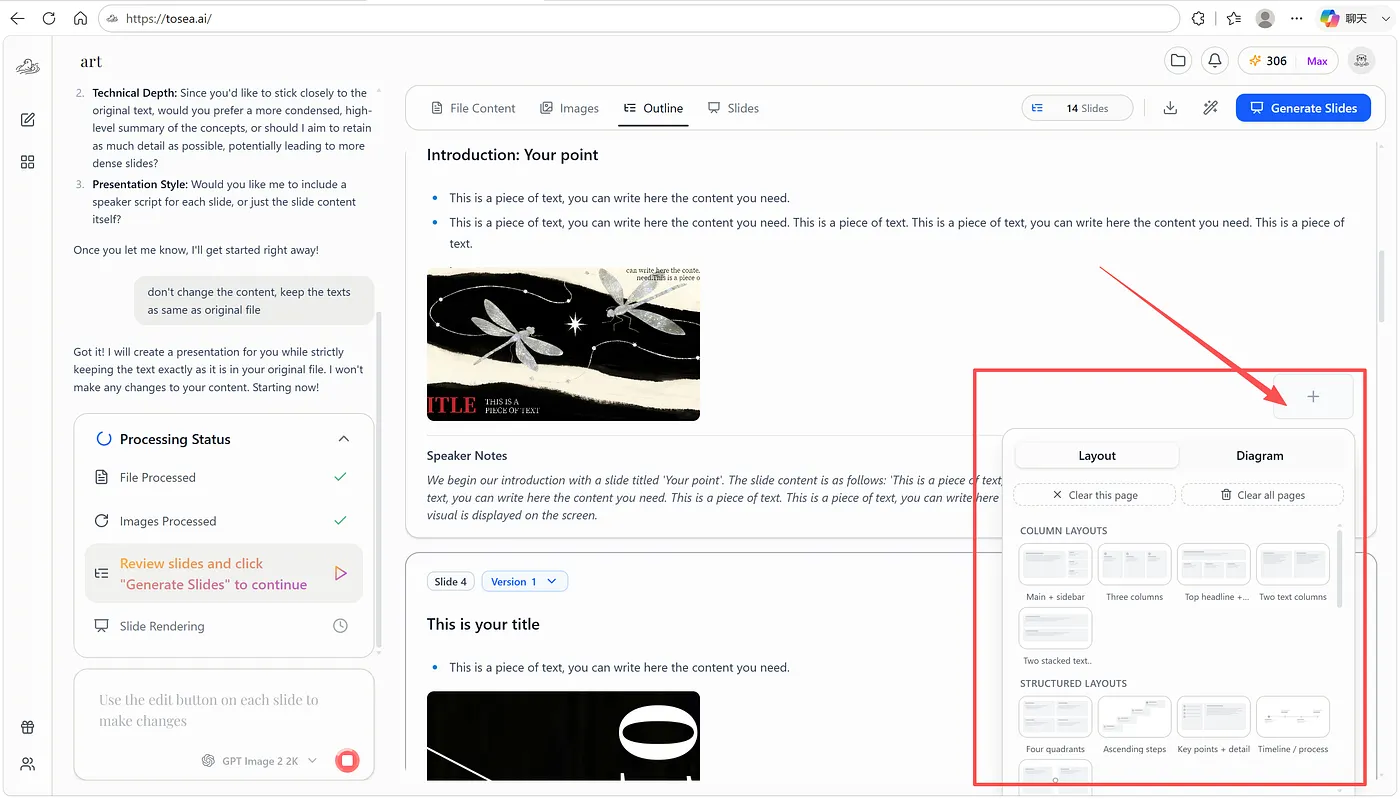The image size is (1400, 799).
Task: Click the plus add-layout button
Action: (x=1313, y=397)
